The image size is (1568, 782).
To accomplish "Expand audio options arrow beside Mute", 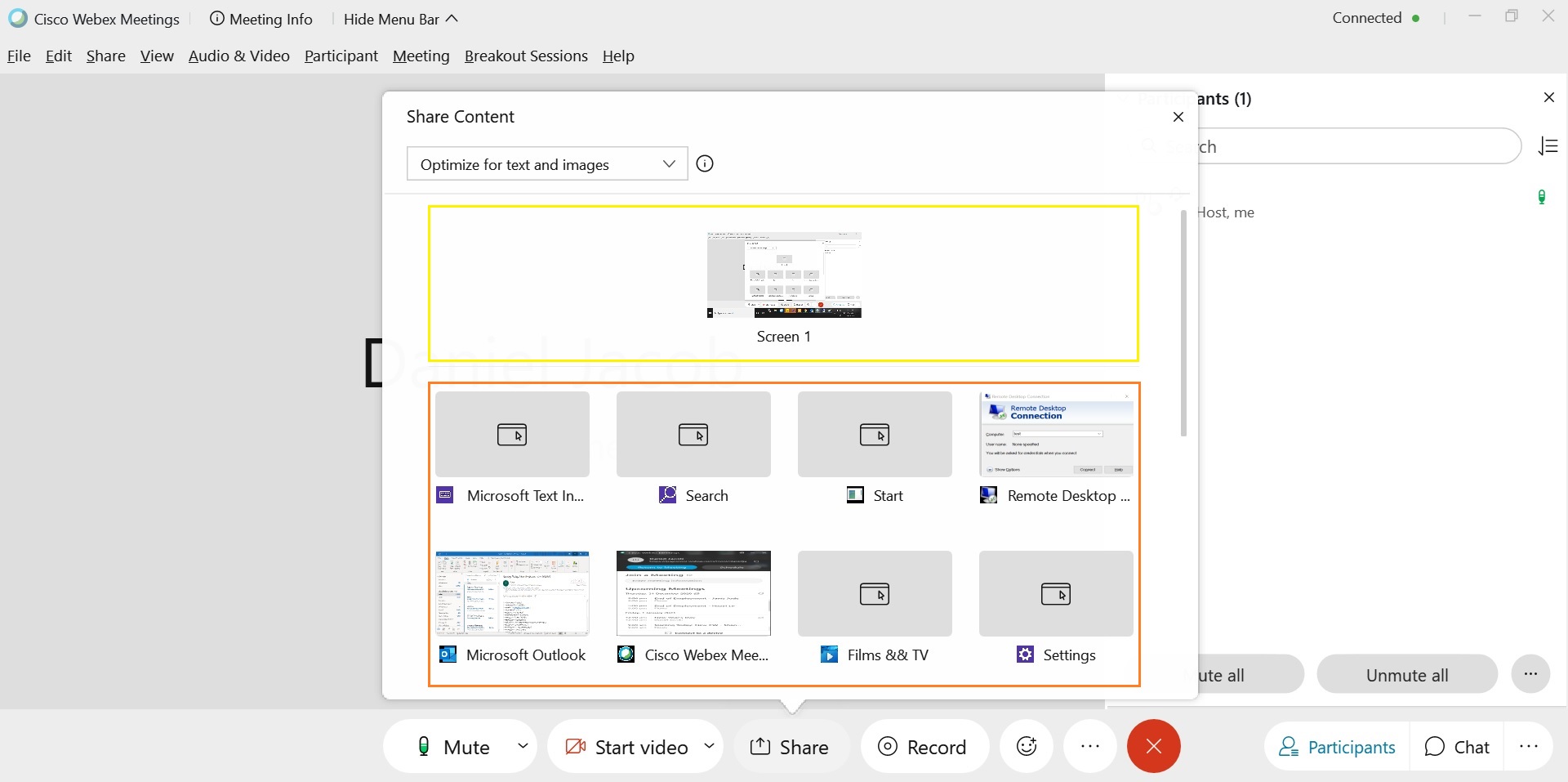I will (523, 745).
